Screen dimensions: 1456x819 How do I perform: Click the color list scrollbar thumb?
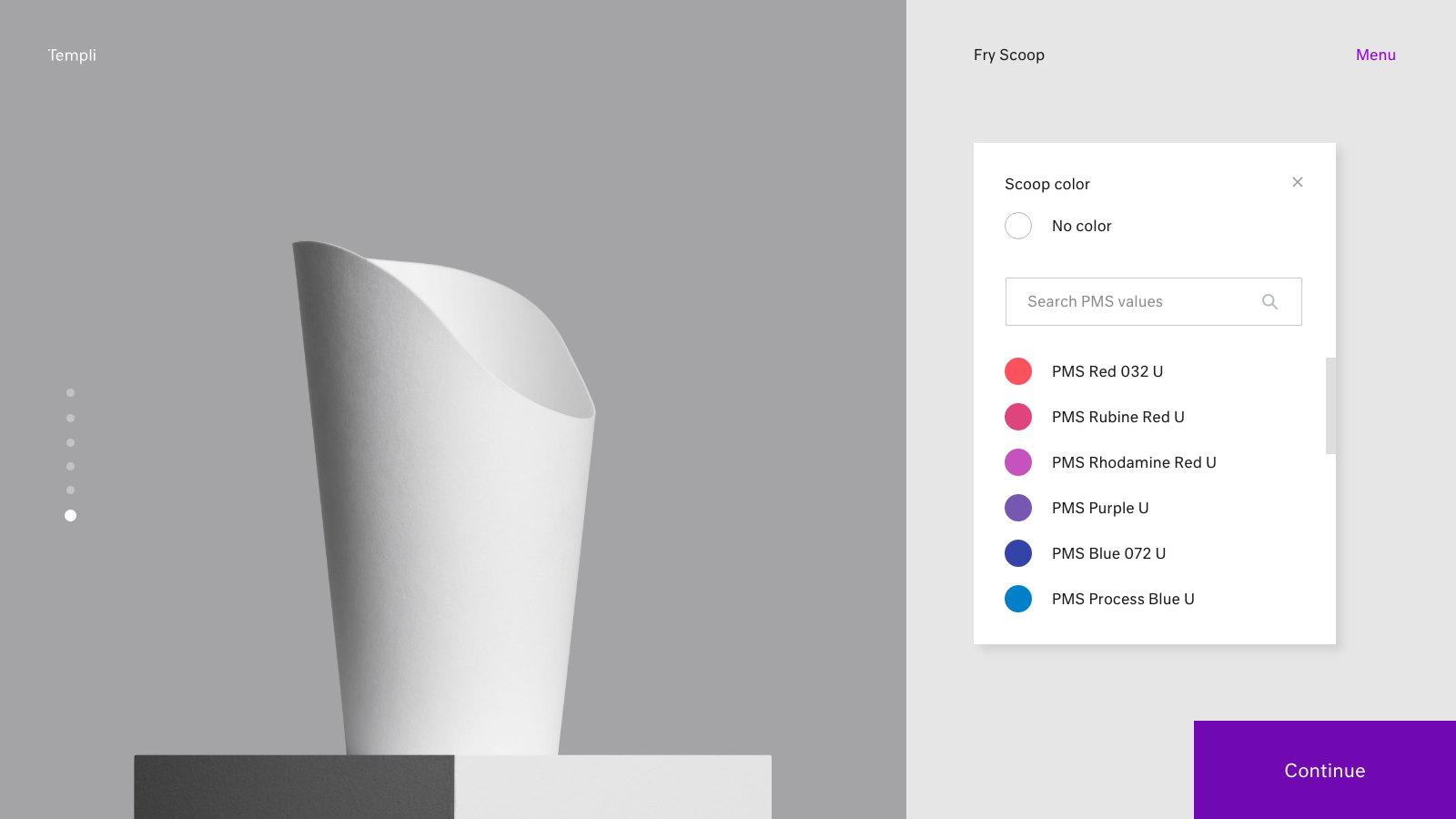pos(1330,406)
